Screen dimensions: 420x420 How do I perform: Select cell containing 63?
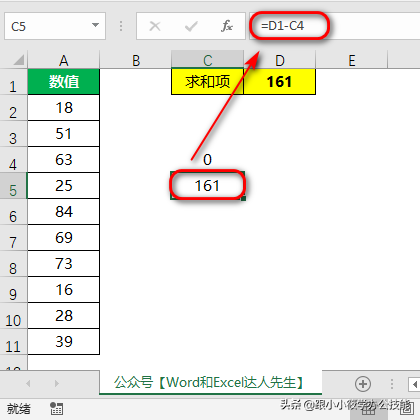pos(63,160)
